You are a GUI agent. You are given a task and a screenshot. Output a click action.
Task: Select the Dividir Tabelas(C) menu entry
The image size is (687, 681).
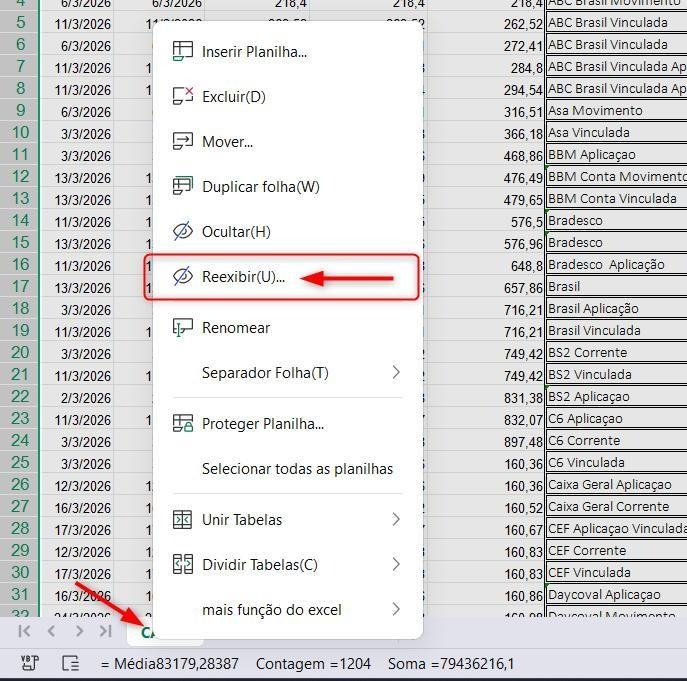(287, 564)
